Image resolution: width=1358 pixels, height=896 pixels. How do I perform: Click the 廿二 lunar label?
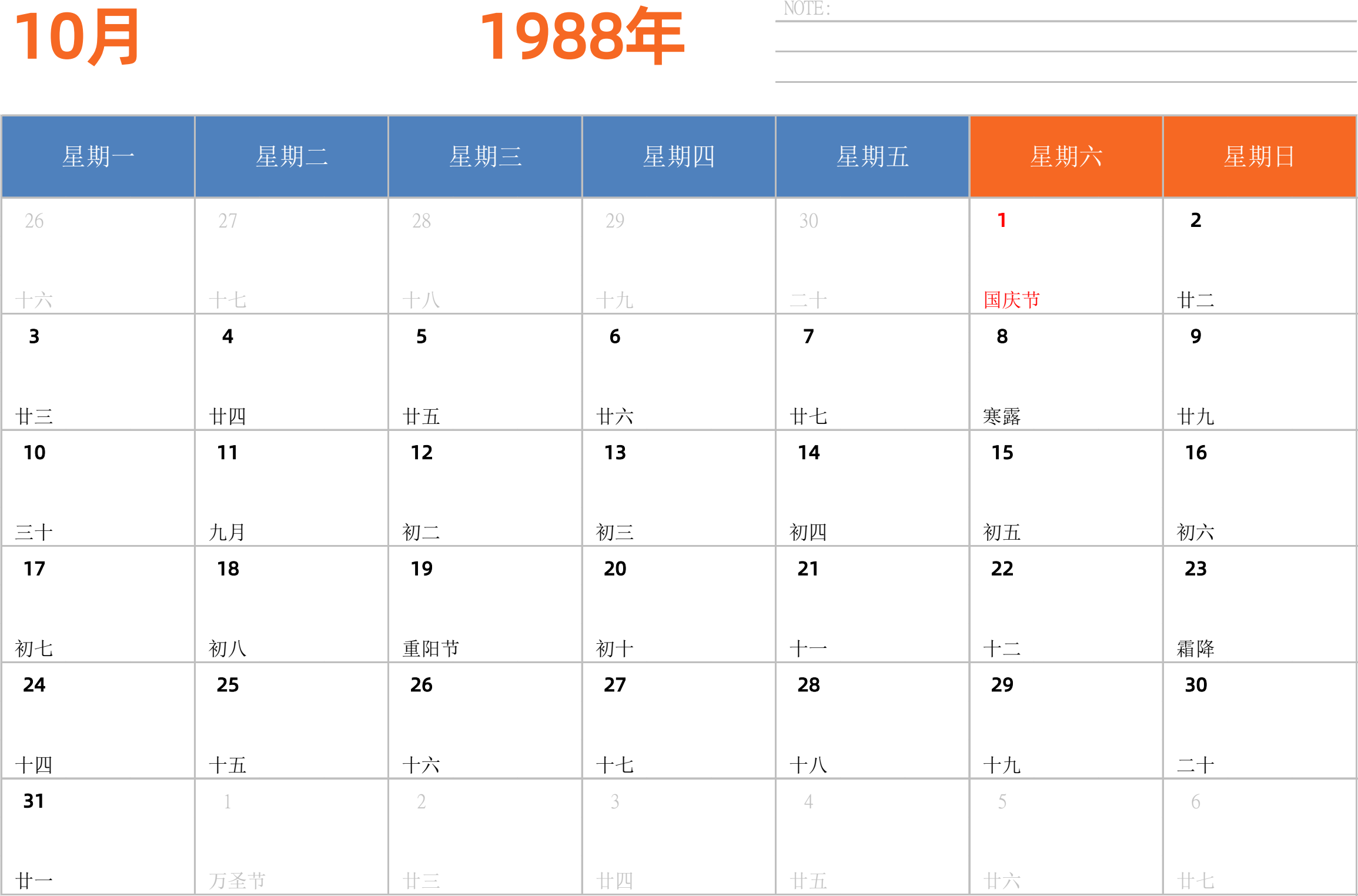(1195, 300)
